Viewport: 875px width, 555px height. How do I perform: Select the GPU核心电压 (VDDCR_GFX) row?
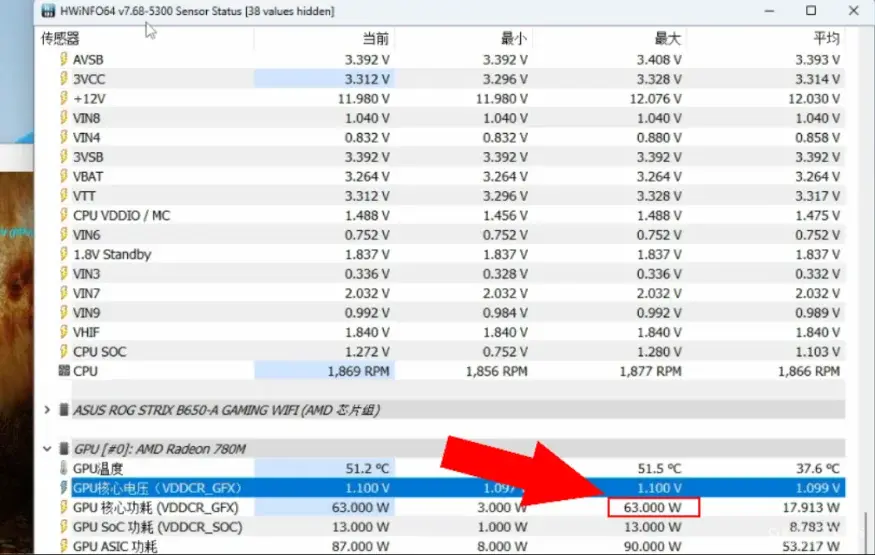pos(157,488)
